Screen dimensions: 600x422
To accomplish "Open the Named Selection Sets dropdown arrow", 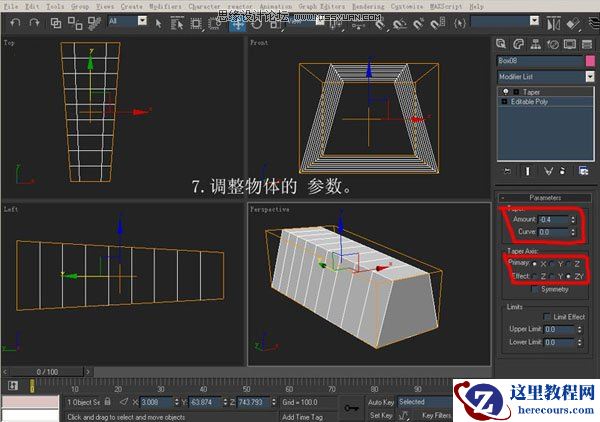I will 534,21.
